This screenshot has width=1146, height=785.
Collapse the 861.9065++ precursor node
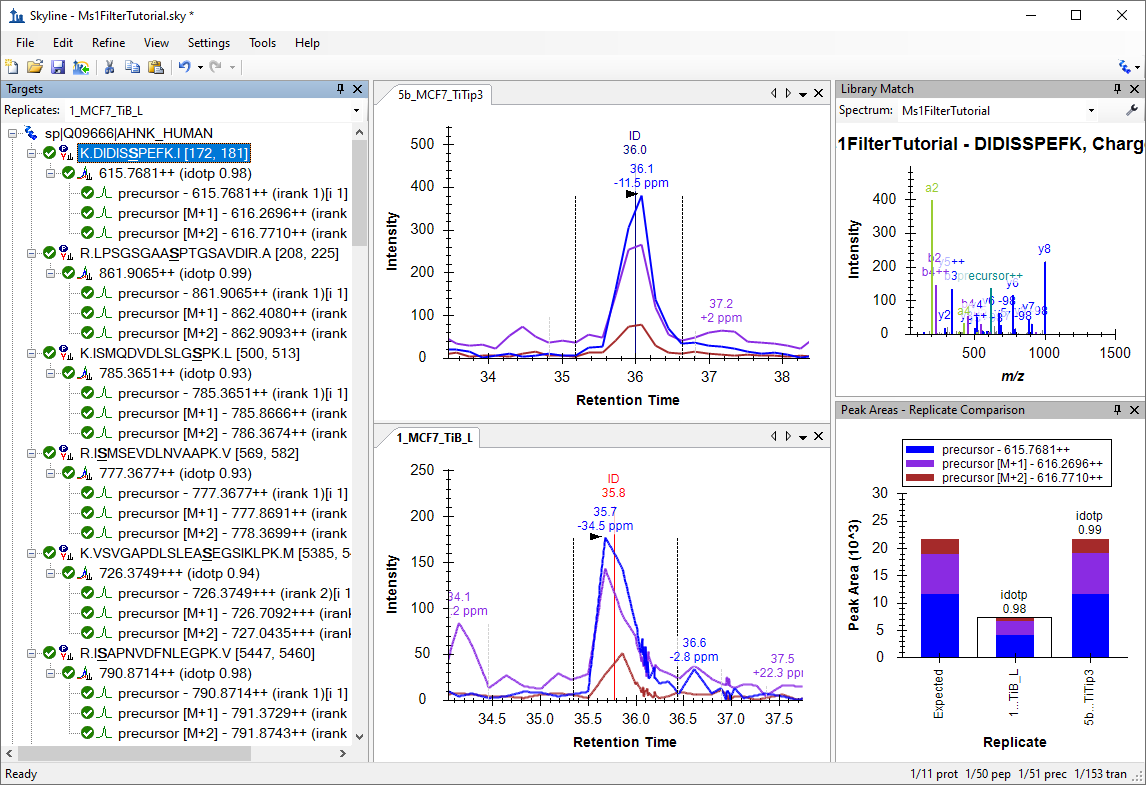tap(50, 273)
